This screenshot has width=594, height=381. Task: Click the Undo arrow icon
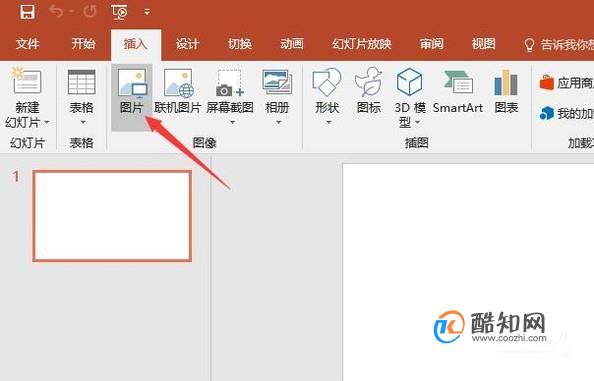pos(56,12)
